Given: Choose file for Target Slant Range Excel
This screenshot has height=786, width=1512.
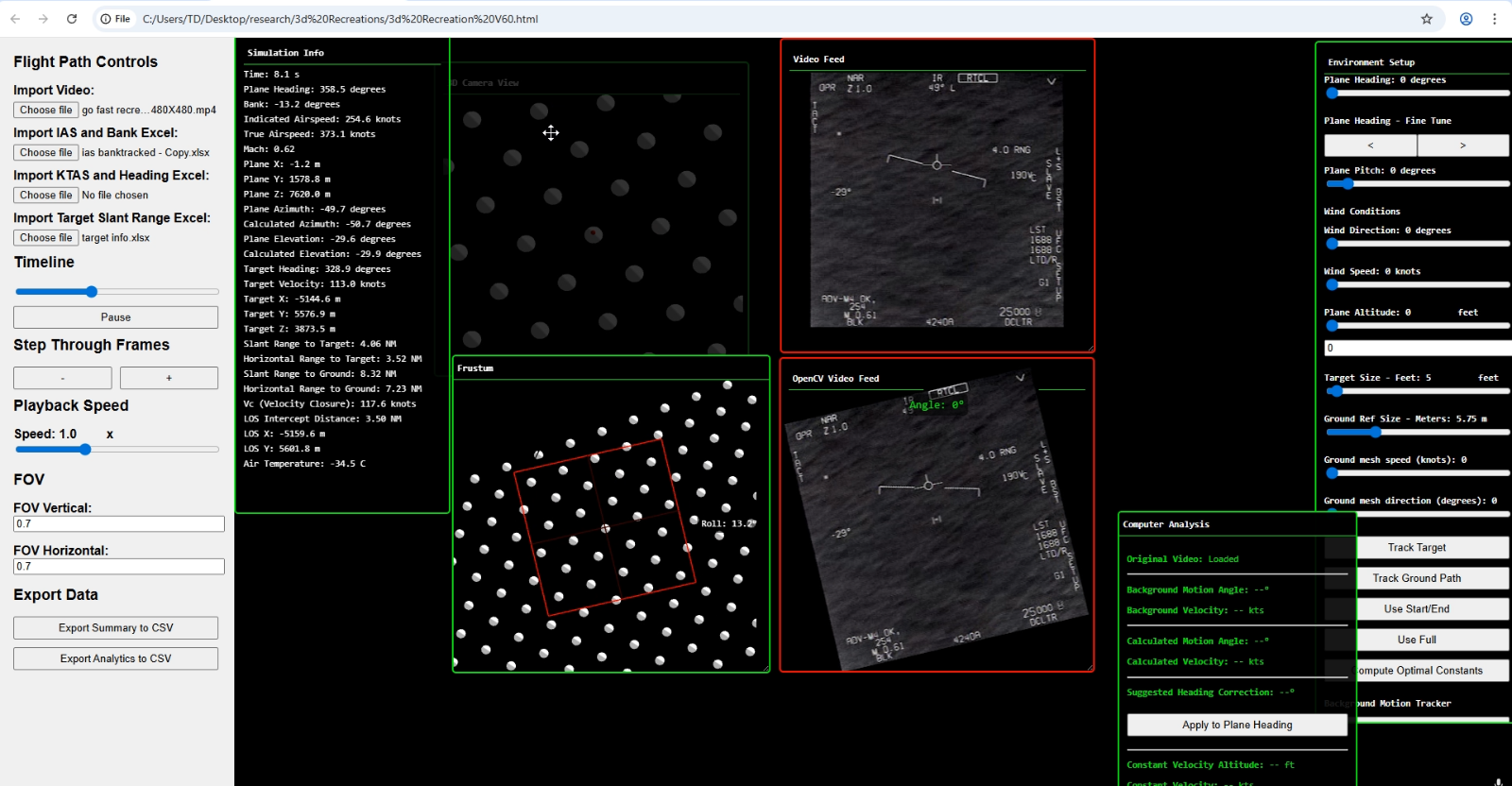Looking at the screenshot, I should tap(45, 237).
